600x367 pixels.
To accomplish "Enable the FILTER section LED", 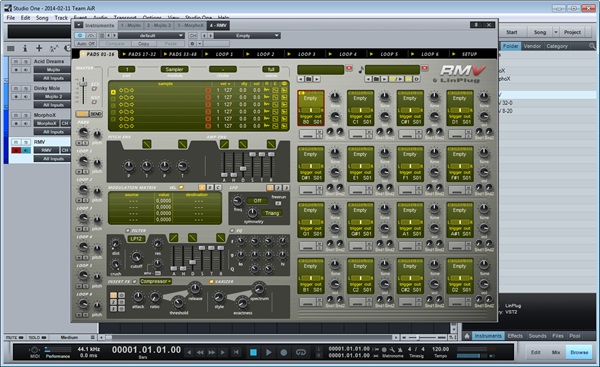I will pyautogui.click(x=128, y=231).
